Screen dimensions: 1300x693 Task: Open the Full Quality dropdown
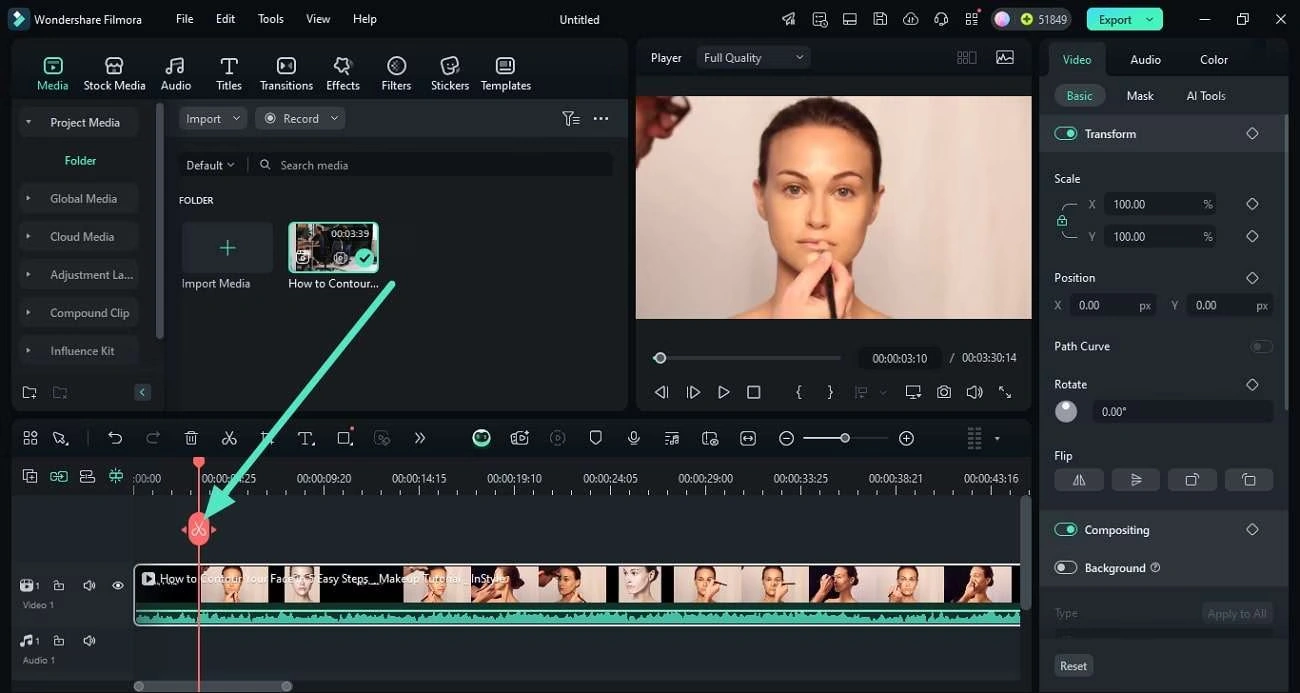753,58
